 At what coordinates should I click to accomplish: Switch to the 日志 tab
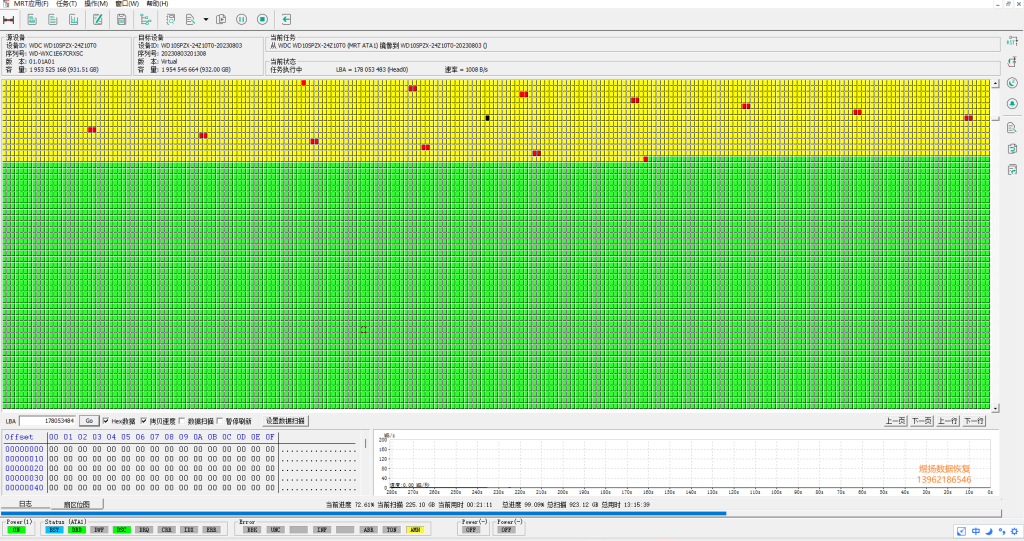[x=25, y=504]
